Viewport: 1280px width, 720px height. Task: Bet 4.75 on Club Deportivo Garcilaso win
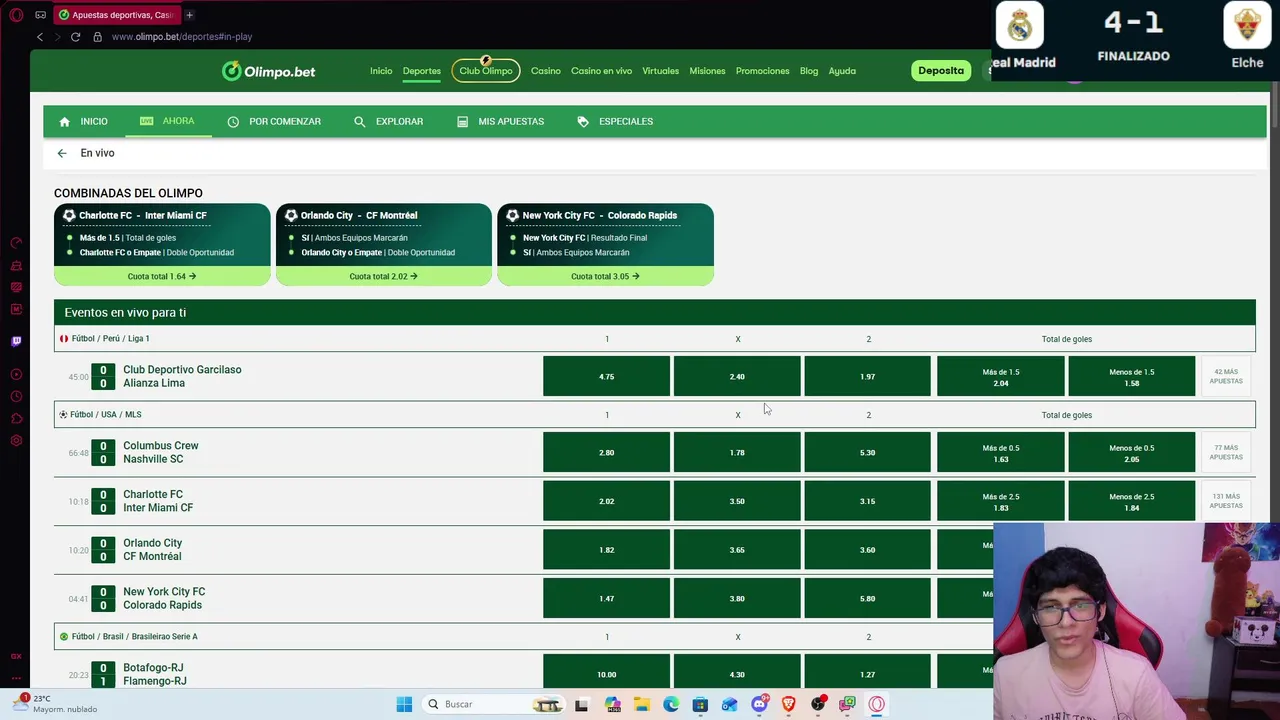tap(606, 376)
